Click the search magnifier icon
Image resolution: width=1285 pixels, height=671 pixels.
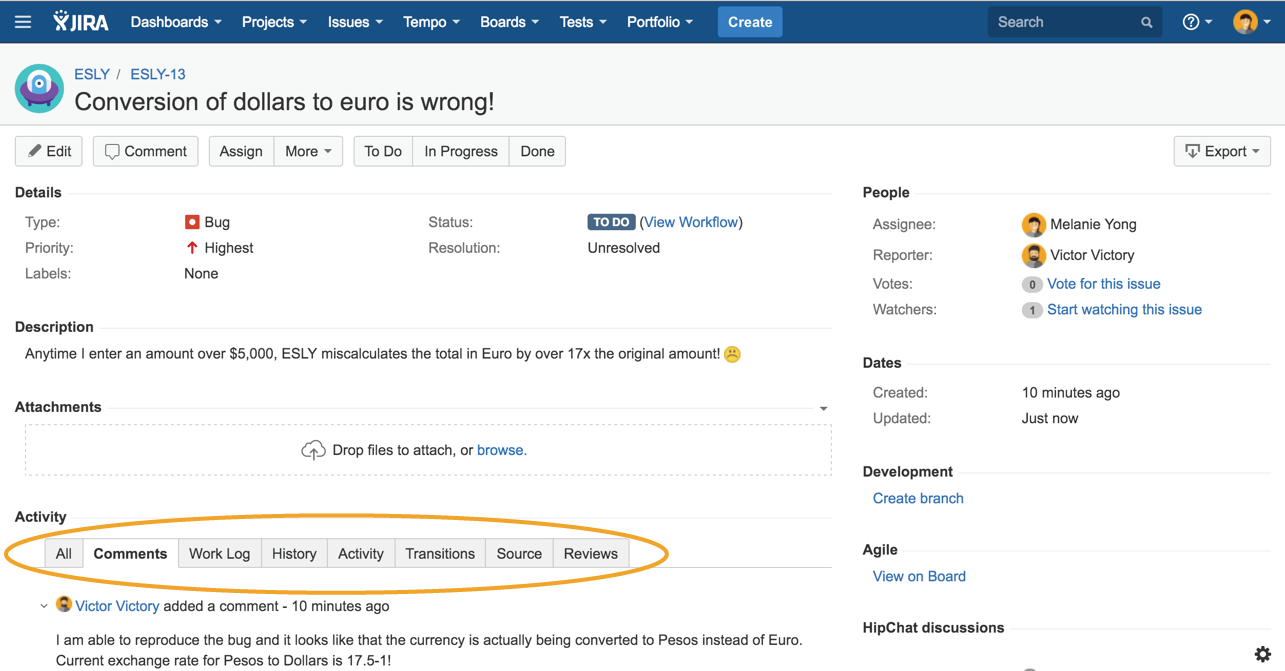tap(1146, 22)
